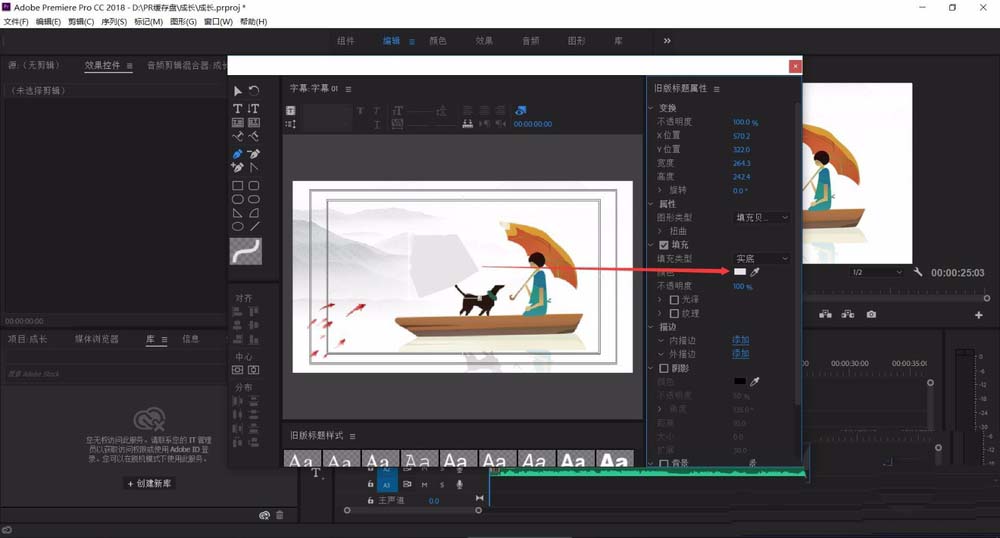This screenshot has width=1000, height=538.
Task: Select the Rectangle shape tool
Action: (237, 185)
